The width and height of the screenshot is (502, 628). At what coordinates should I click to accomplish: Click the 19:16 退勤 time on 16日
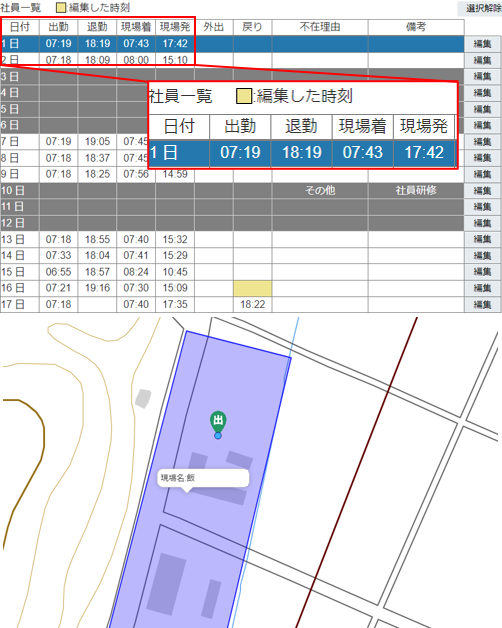tap(97, 288)
